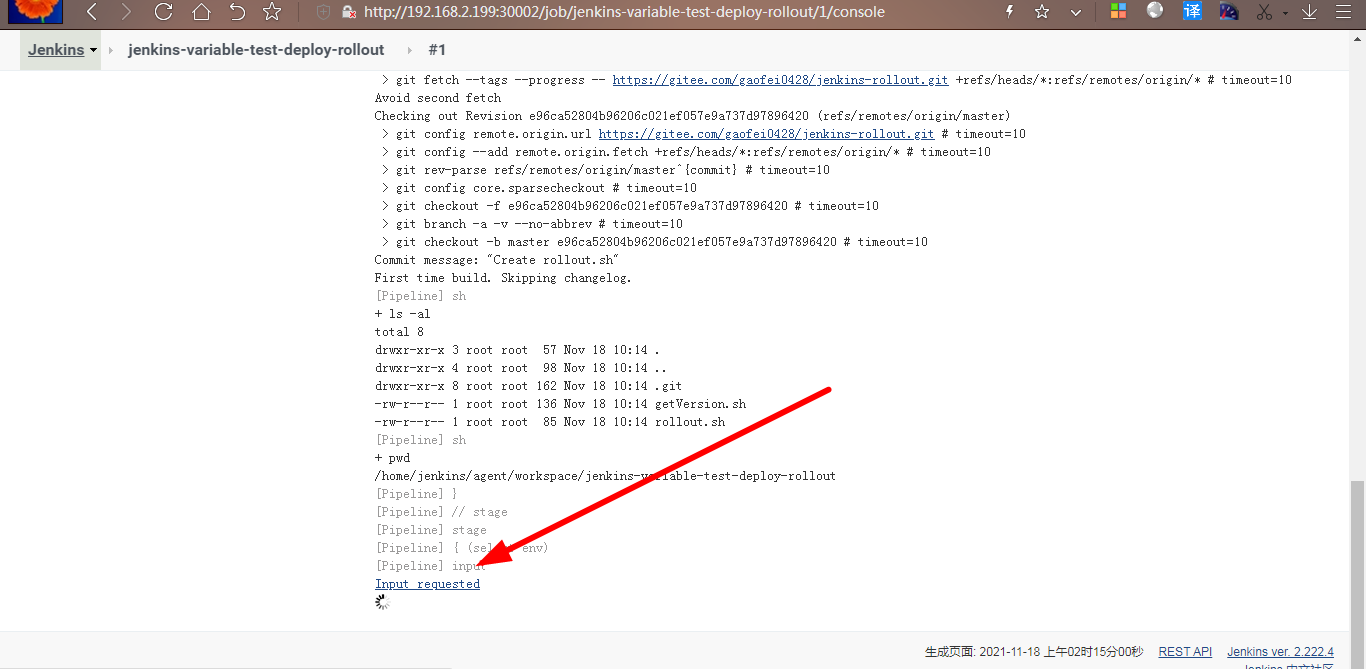The image size is (1366, 669).
Task: Click the 'Checking out Revision' log line
Action: (x=693, y=116)
